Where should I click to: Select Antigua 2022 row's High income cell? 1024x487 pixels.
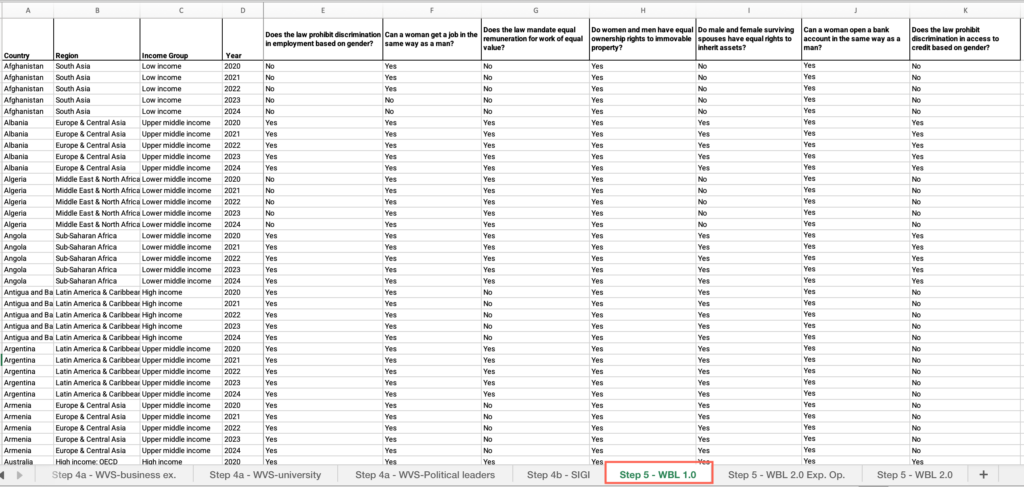tap(181, 315)
